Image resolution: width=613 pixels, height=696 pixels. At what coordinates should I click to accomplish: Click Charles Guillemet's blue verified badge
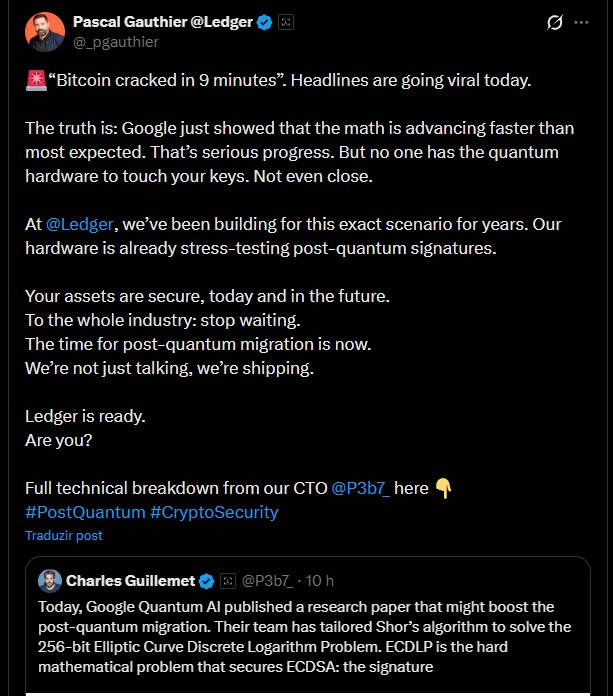click(x=207, y=581)
